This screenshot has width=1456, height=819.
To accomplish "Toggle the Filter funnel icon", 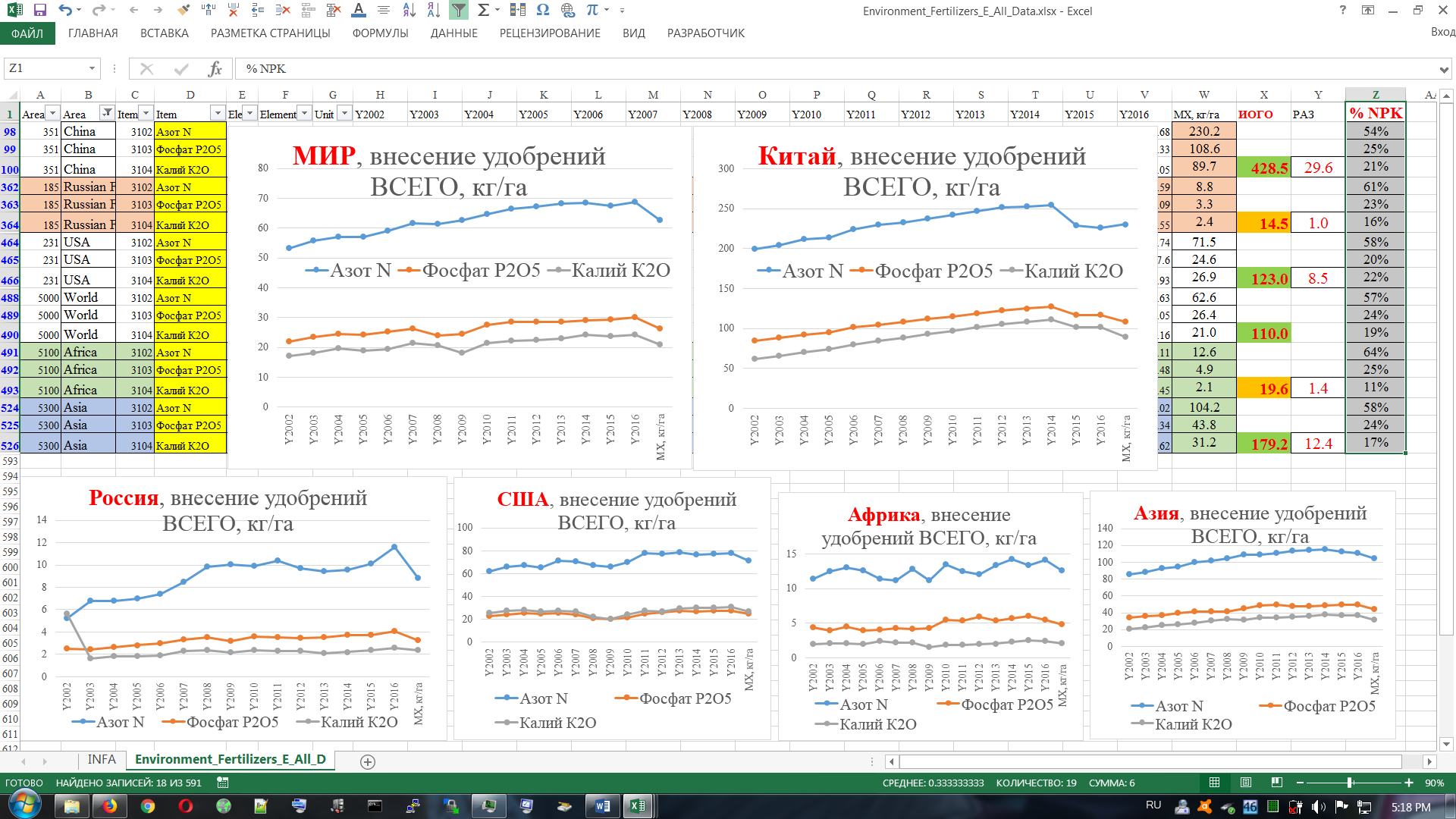I will click(459, 10).
